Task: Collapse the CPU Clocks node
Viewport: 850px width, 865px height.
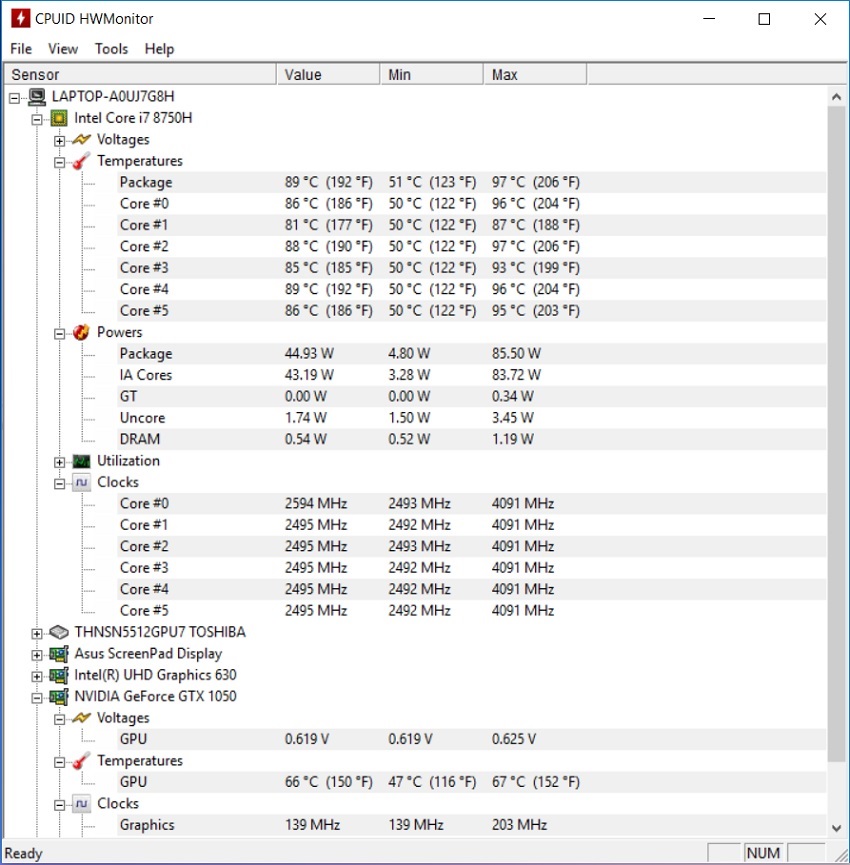Action: coord(60,484)
